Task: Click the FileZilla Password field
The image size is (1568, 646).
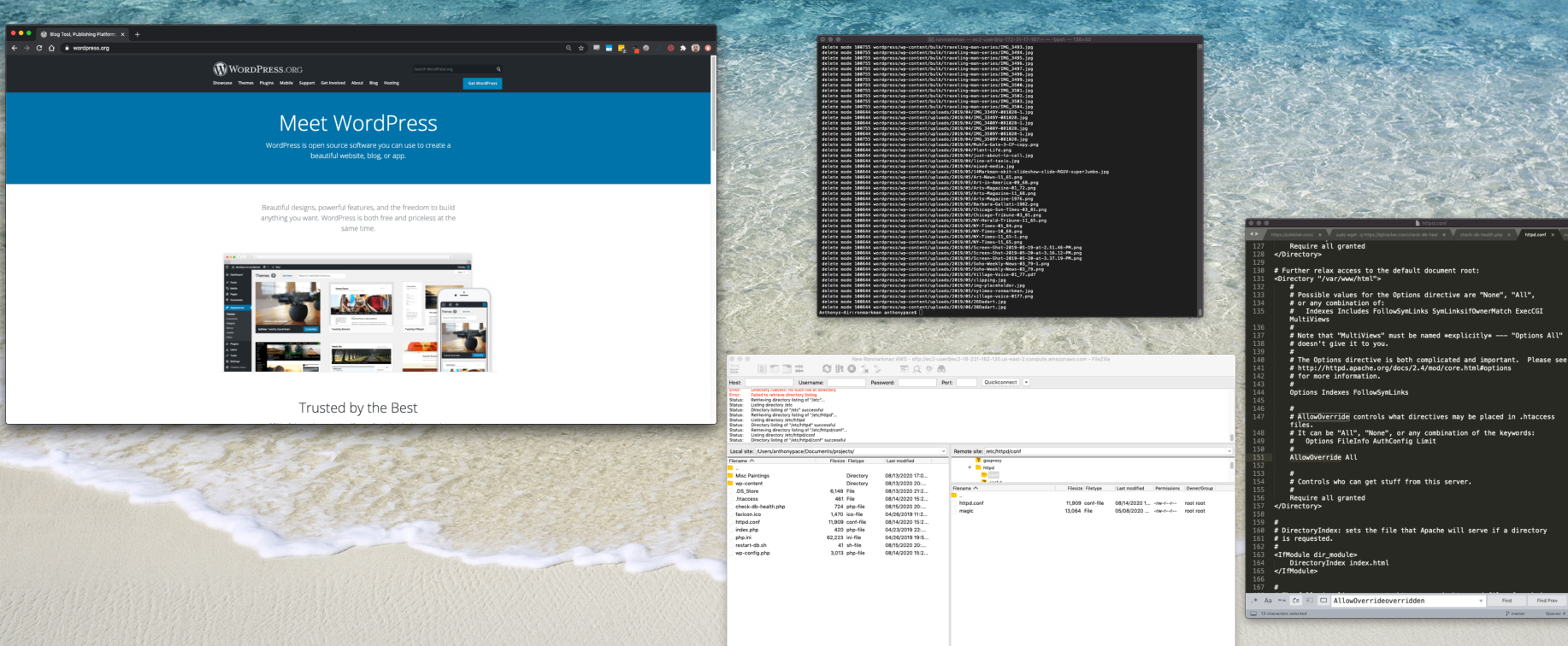Action: pos(917,382)
